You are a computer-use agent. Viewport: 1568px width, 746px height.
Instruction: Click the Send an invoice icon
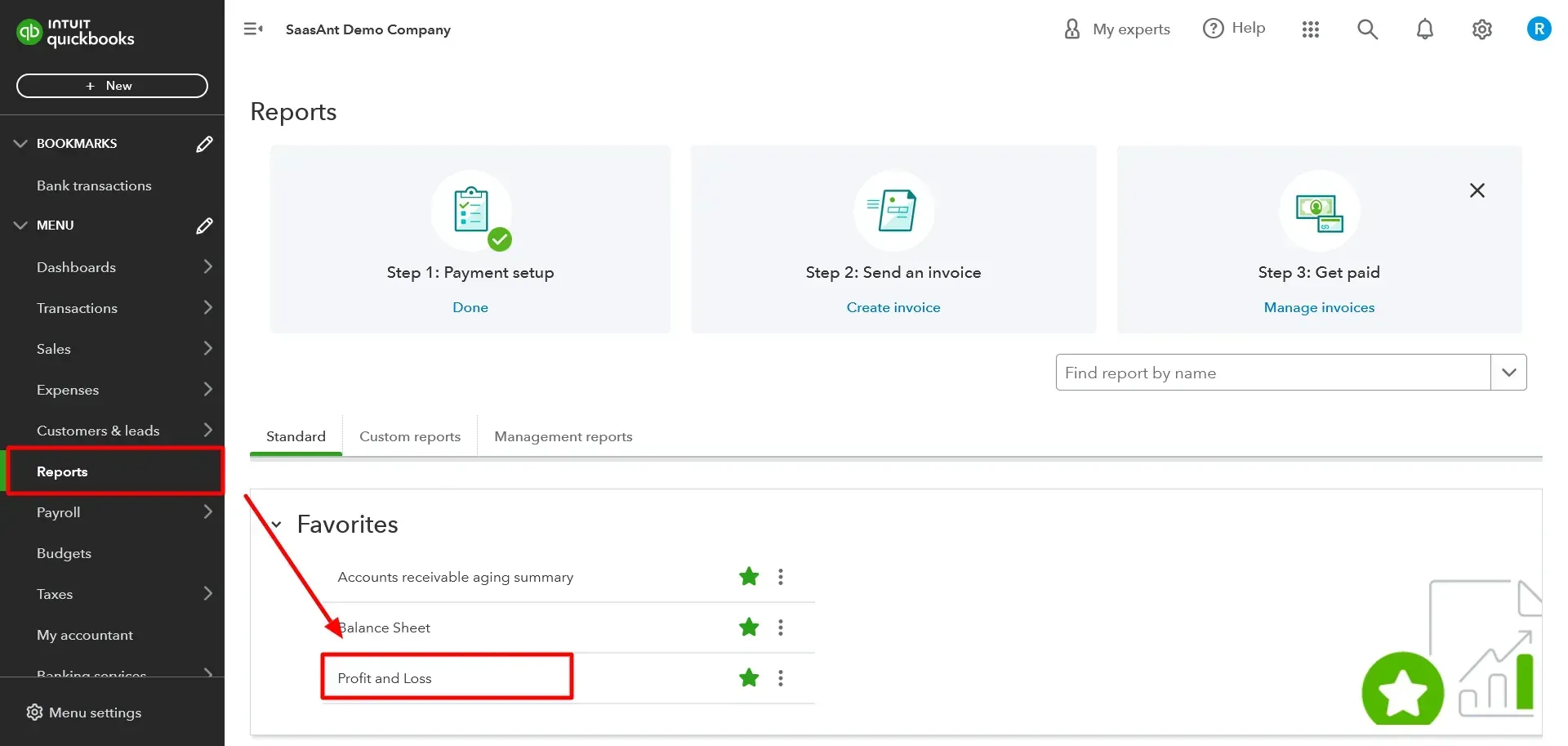(x=893, y=211)
